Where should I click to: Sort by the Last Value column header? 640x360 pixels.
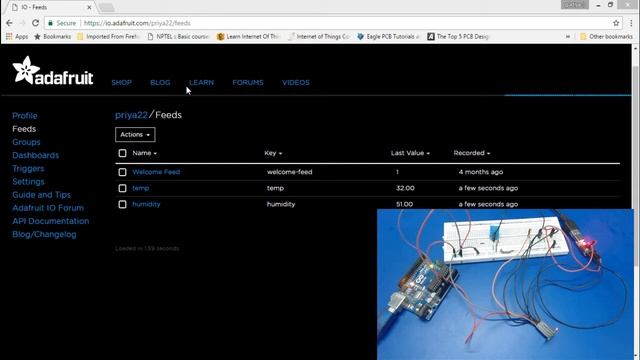pyautogui.click(x=410, y=153)
